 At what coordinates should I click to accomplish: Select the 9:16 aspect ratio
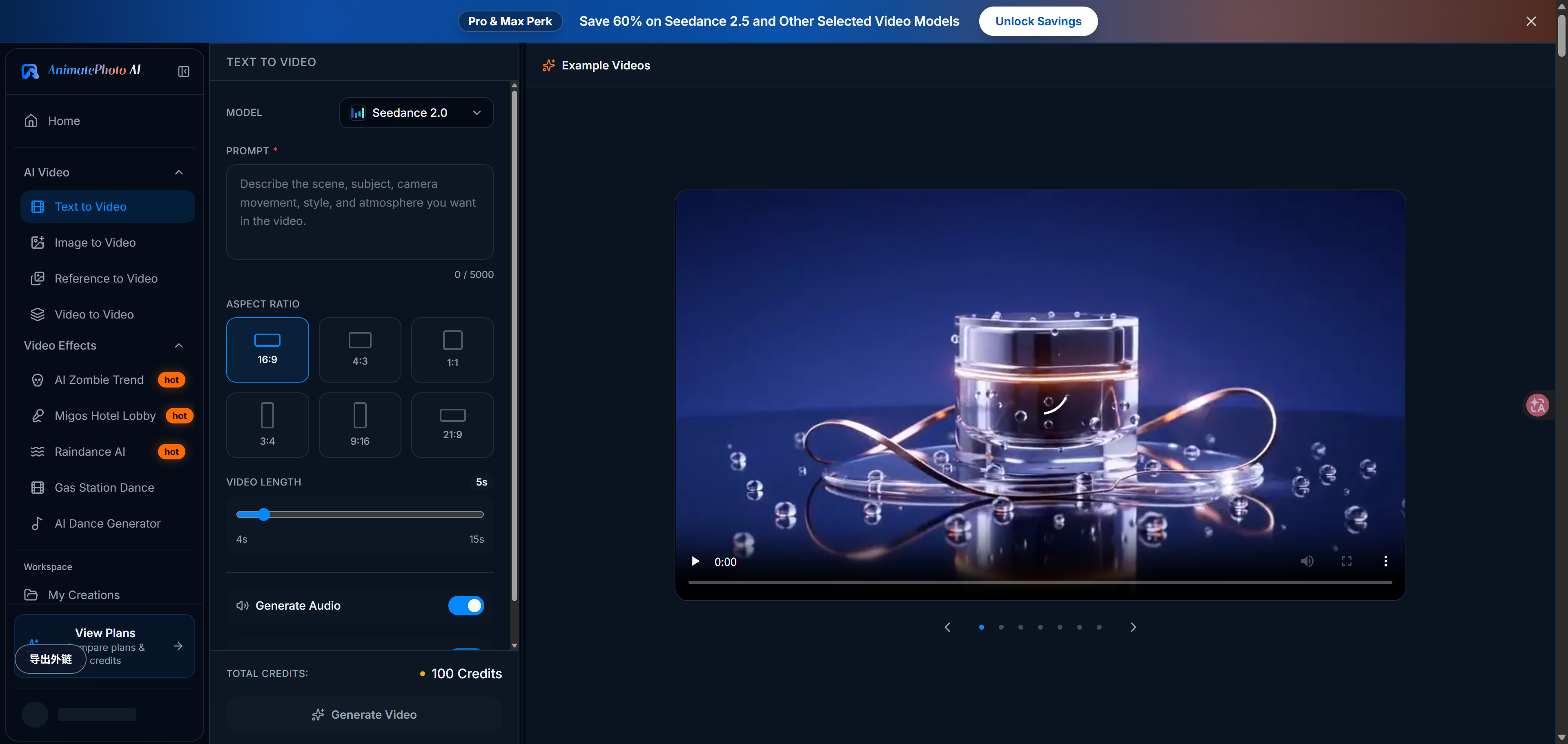pyautogui.click(x=360, y=425)
